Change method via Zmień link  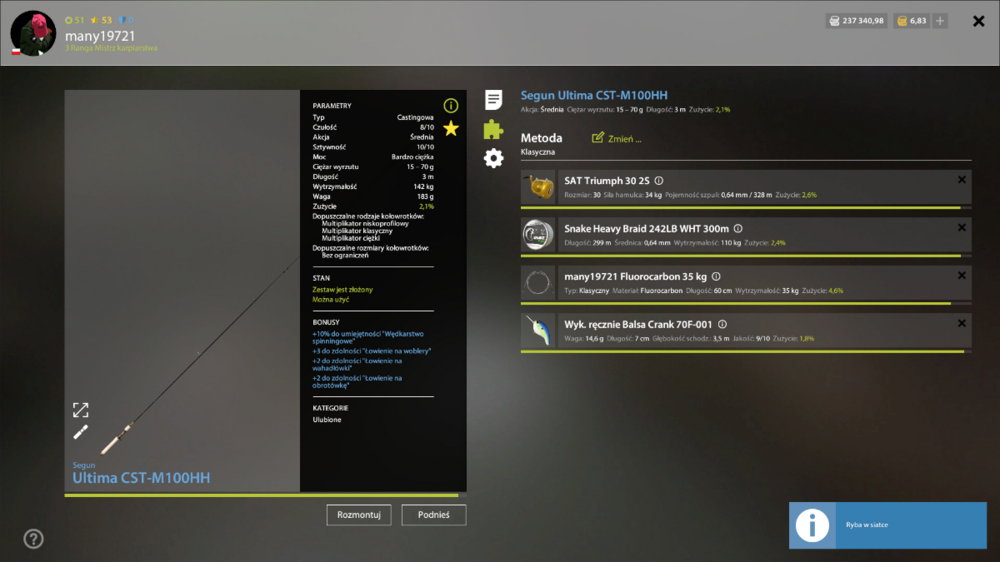click(x=617, y=138)
